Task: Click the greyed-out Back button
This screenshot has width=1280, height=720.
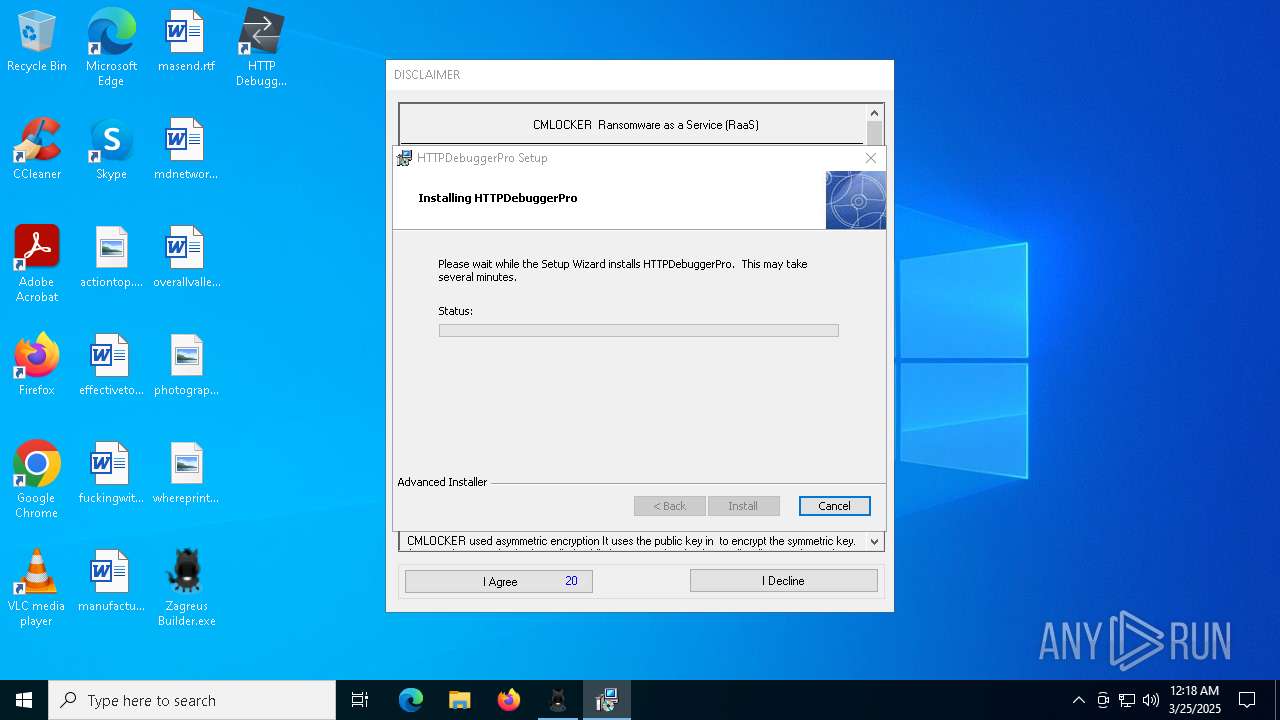Action: point(670,506)
